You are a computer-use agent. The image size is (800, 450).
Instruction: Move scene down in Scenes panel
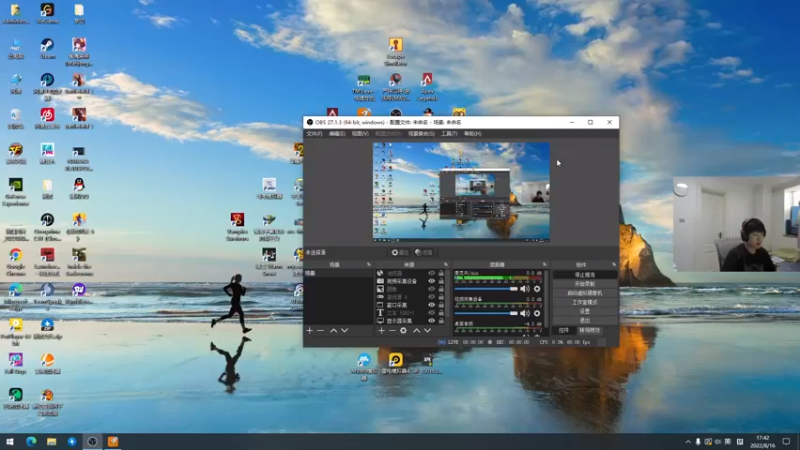coord(344,331)
